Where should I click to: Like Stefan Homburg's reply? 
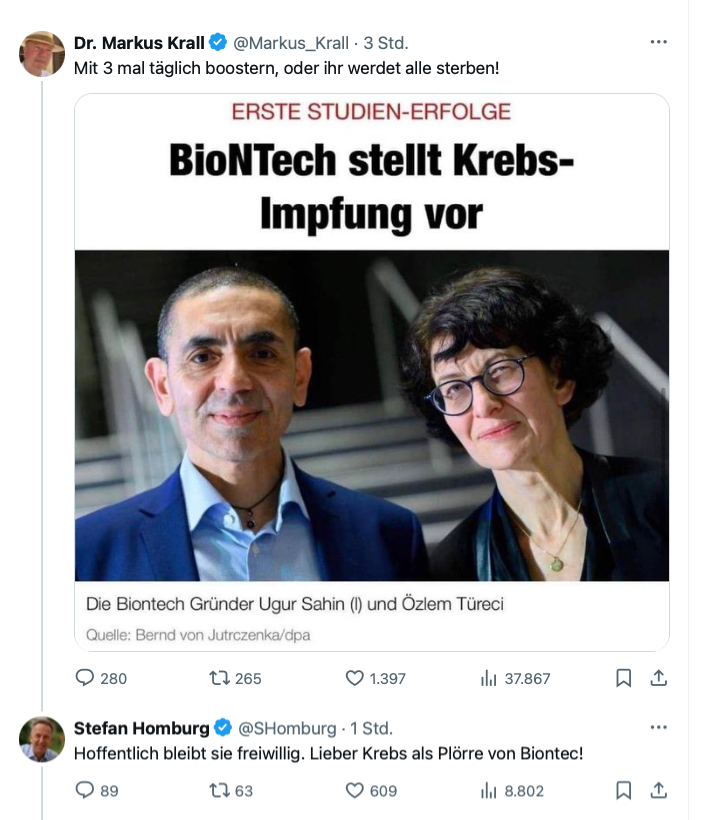pyautogui.click(x=354, y=790)
